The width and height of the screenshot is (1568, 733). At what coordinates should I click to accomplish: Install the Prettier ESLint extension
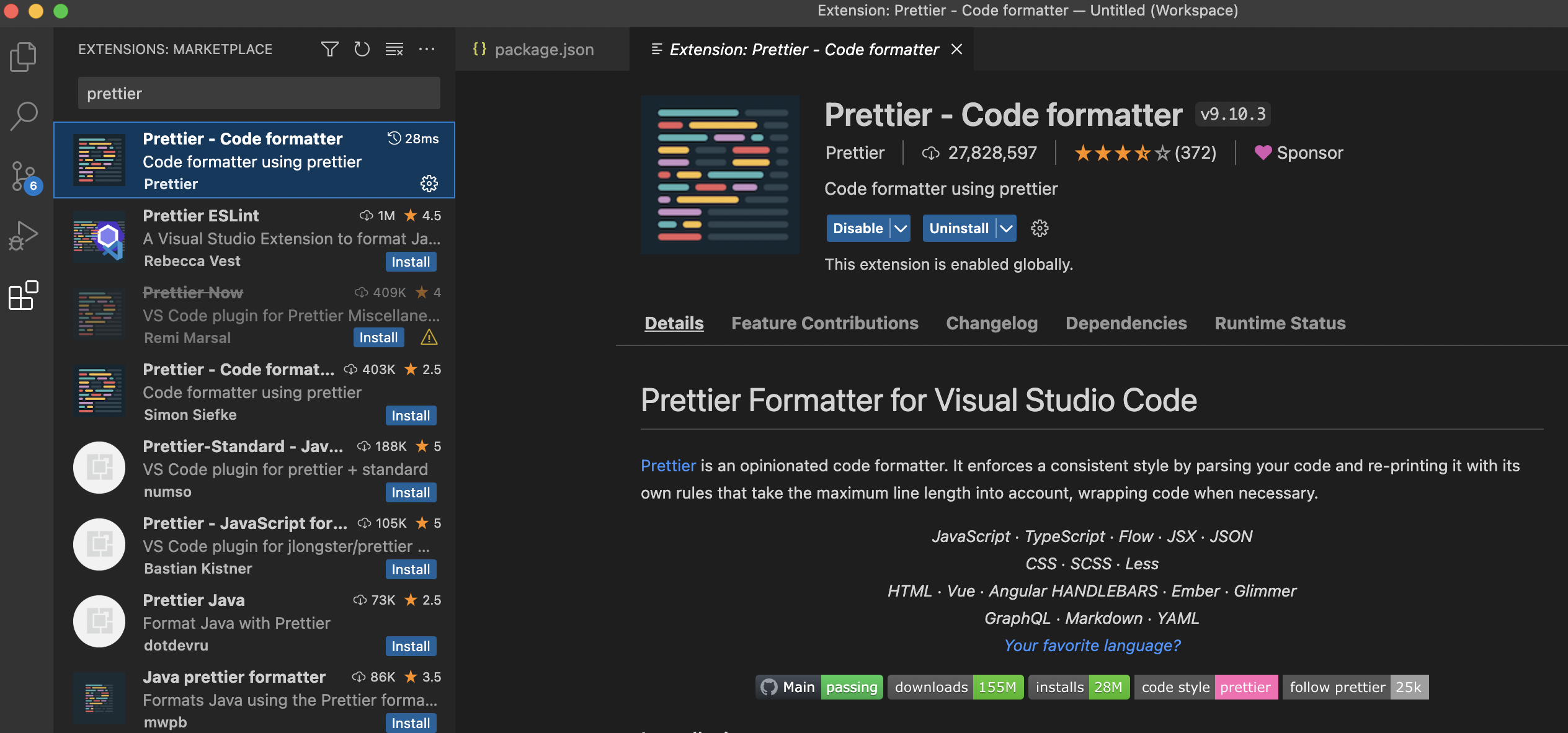(411, 262)
